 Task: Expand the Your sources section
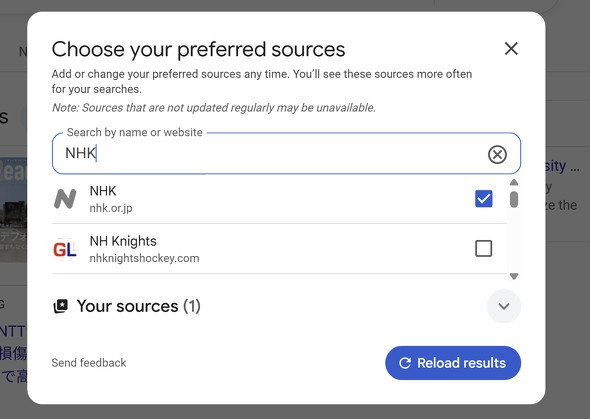(503, 306)
